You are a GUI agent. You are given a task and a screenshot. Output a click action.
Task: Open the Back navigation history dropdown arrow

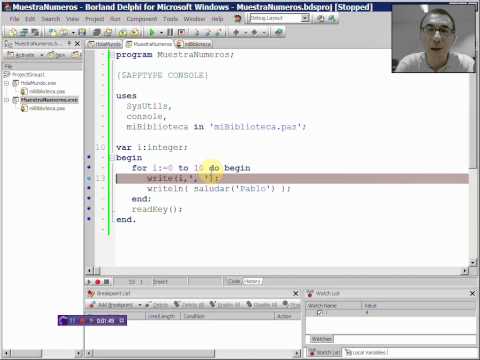(245, 33)
